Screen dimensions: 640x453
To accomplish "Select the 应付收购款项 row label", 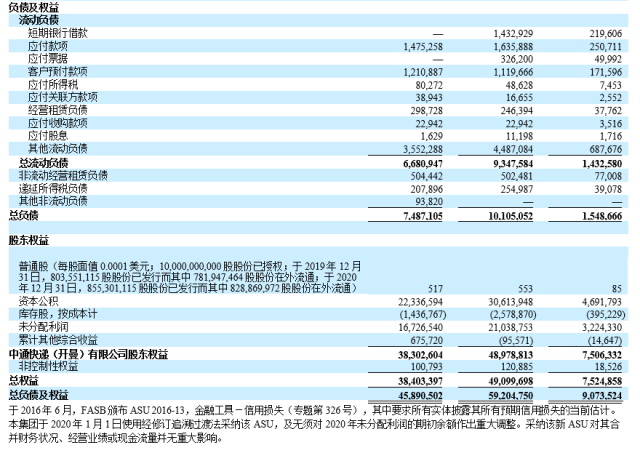I will coord(58,123).
